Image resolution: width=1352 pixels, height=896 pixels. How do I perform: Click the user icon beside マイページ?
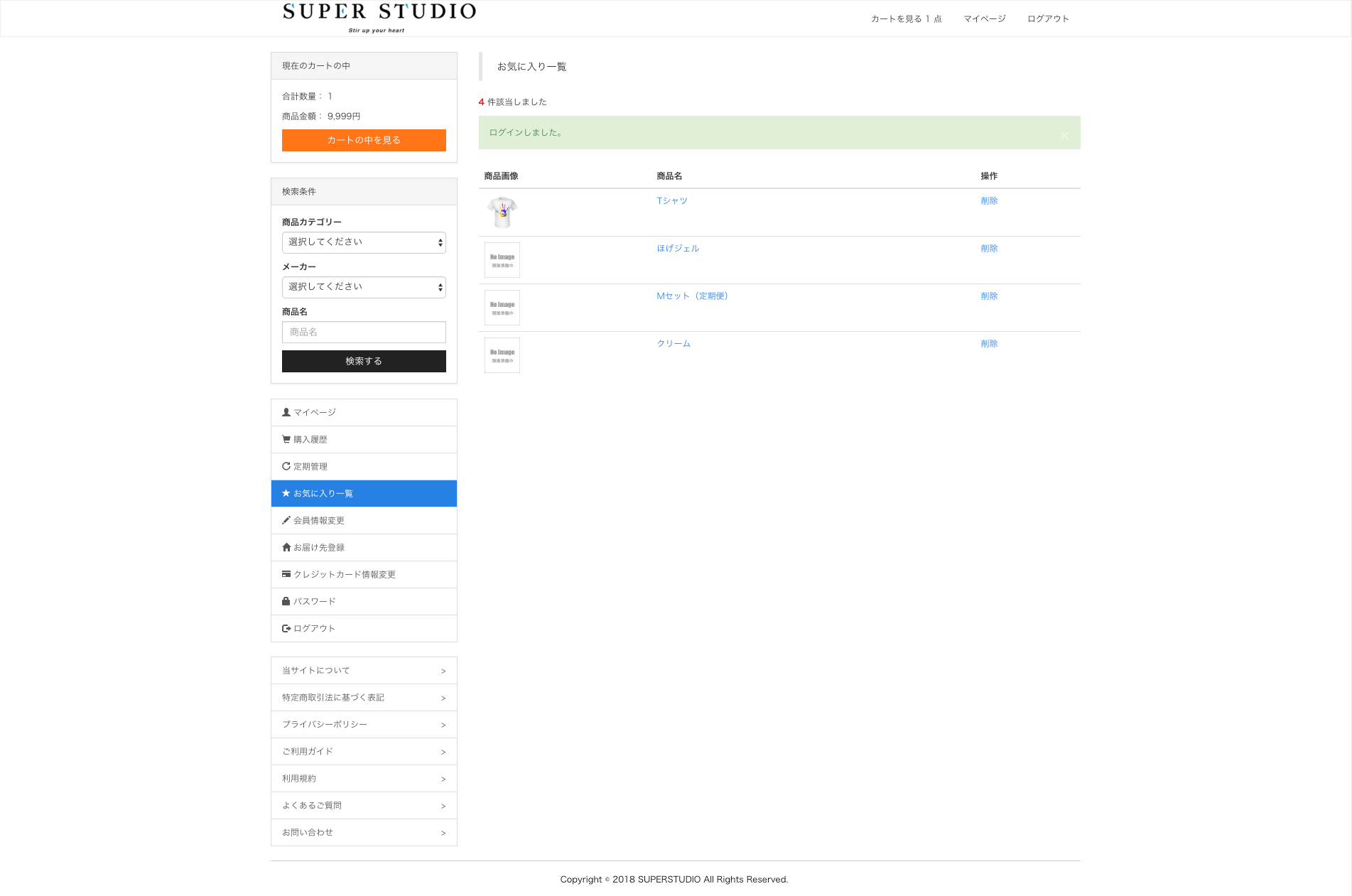(x=286, y=412)
